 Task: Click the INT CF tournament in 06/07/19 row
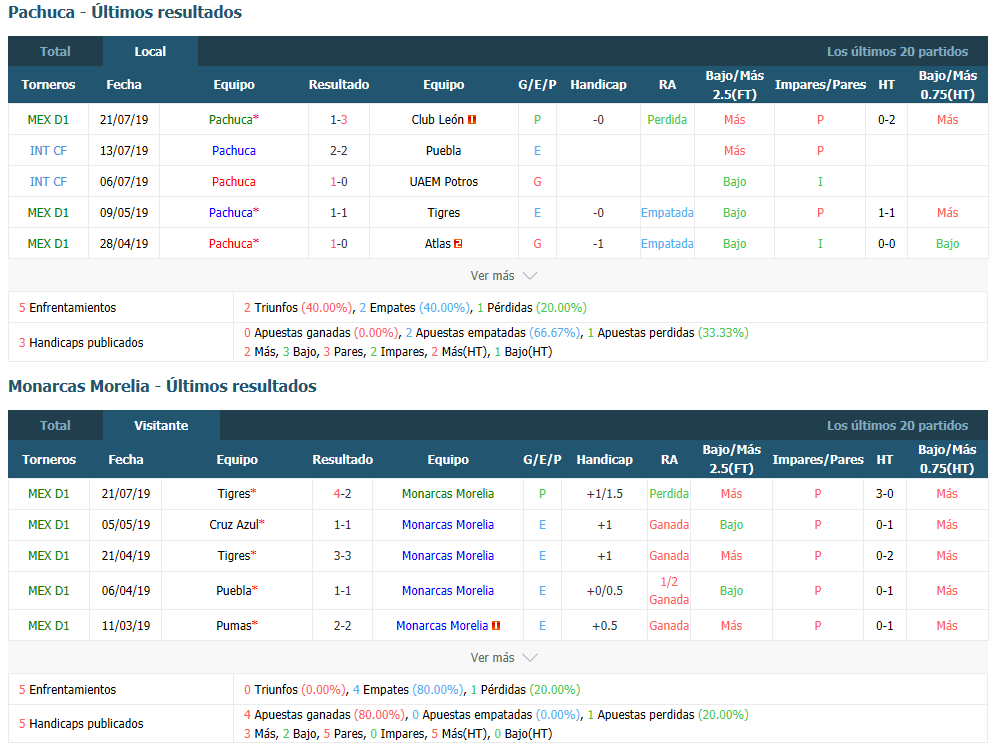pyautogui.click(x=48, y=181)
